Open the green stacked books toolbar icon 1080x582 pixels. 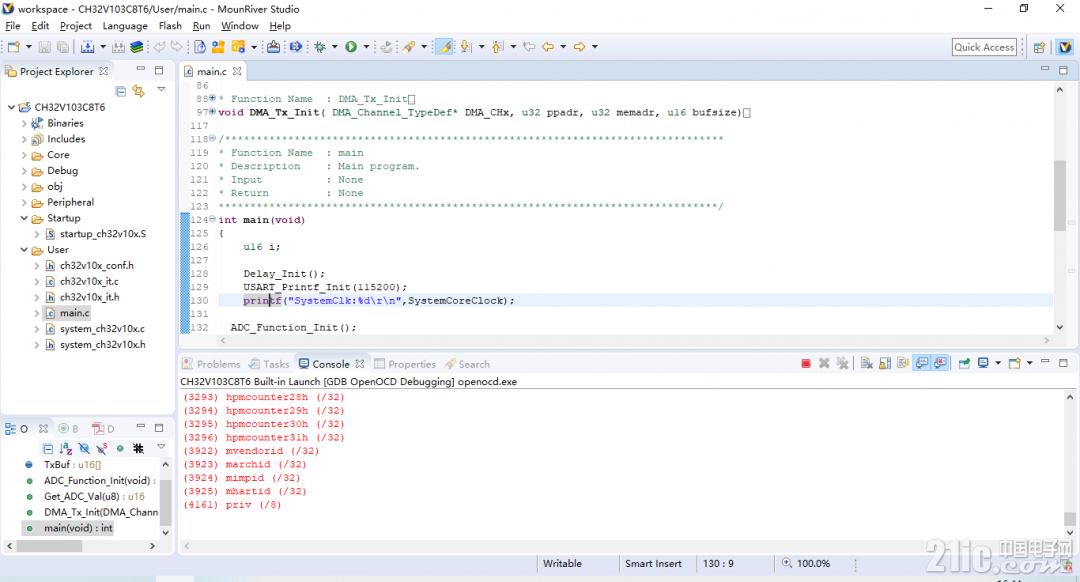[x=136, y=47]
